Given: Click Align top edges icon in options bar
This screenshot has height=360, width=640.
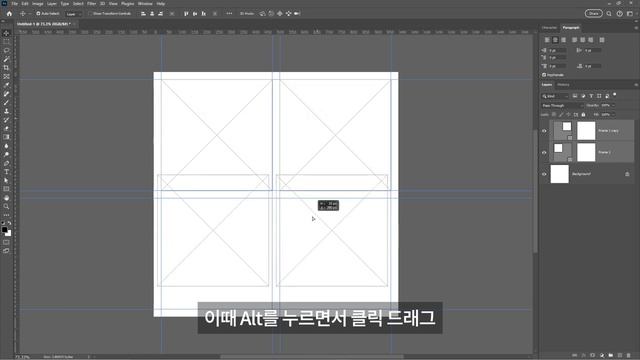Looking at the screenshot, I should 186,13.
